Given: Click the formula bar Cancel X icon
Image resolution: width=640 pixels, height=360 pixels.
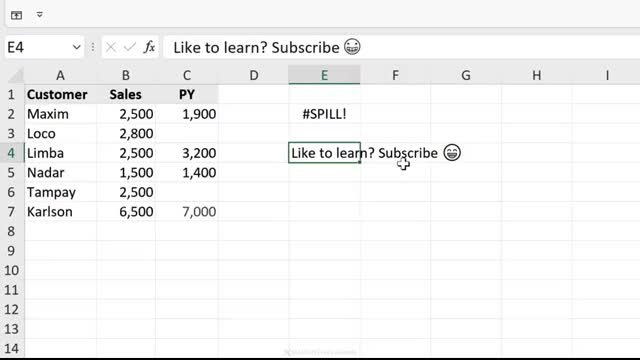Looking at the screenshot, I should pos(111,47).
